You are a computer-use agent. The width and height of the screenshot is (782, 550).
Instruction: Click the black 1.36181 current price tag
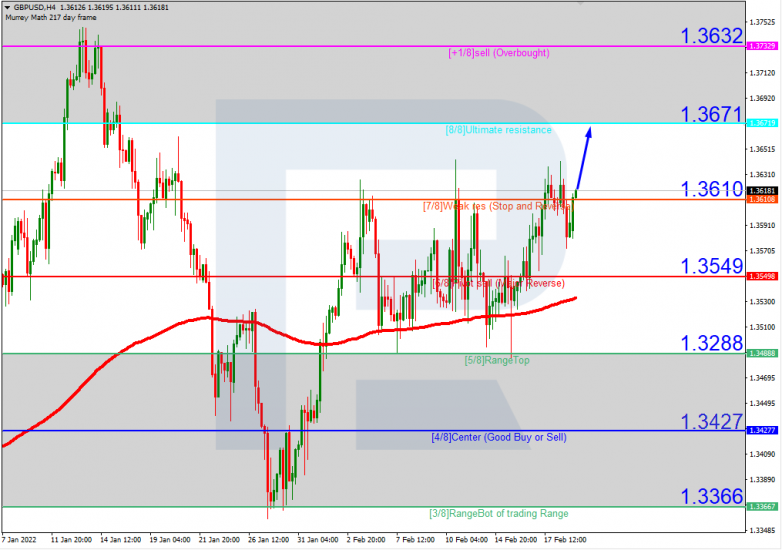coord(762,191)
